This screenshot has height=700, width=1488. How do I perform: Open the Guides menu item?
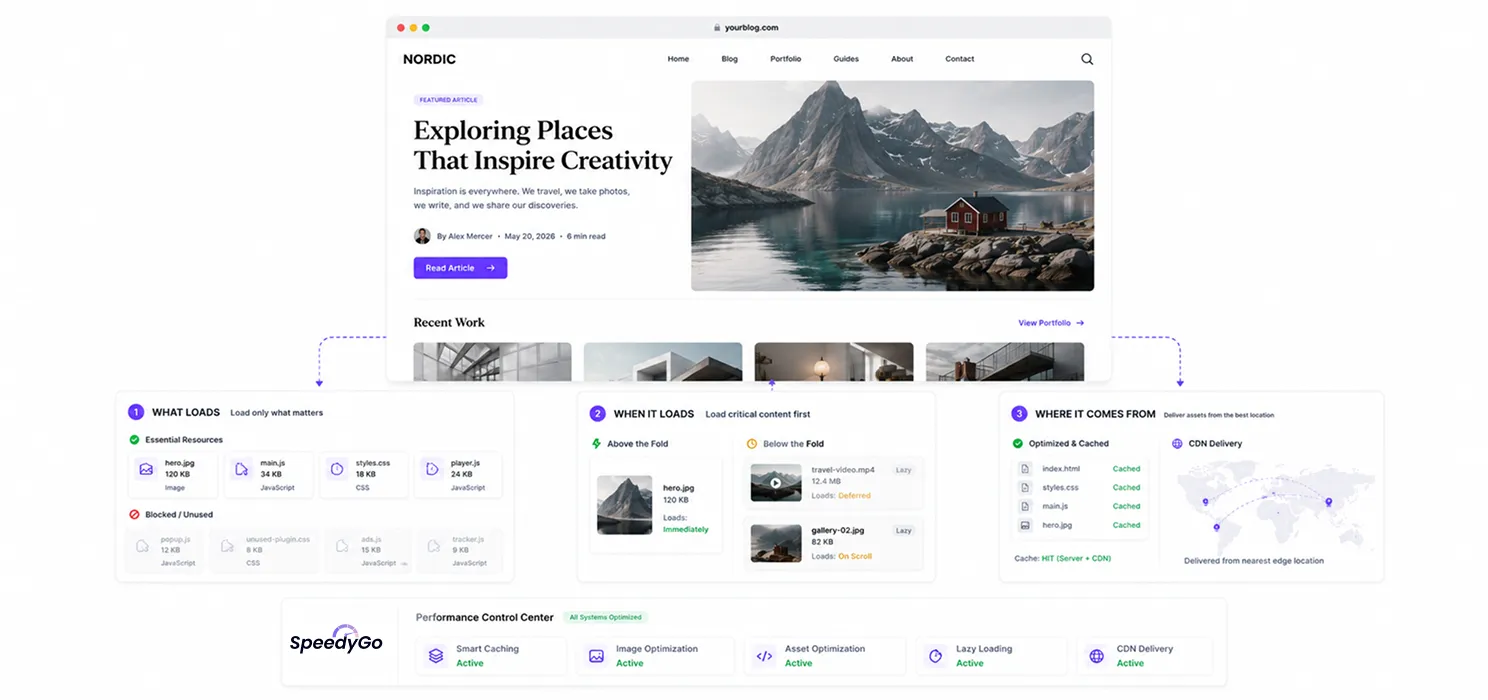click(846, 59)
